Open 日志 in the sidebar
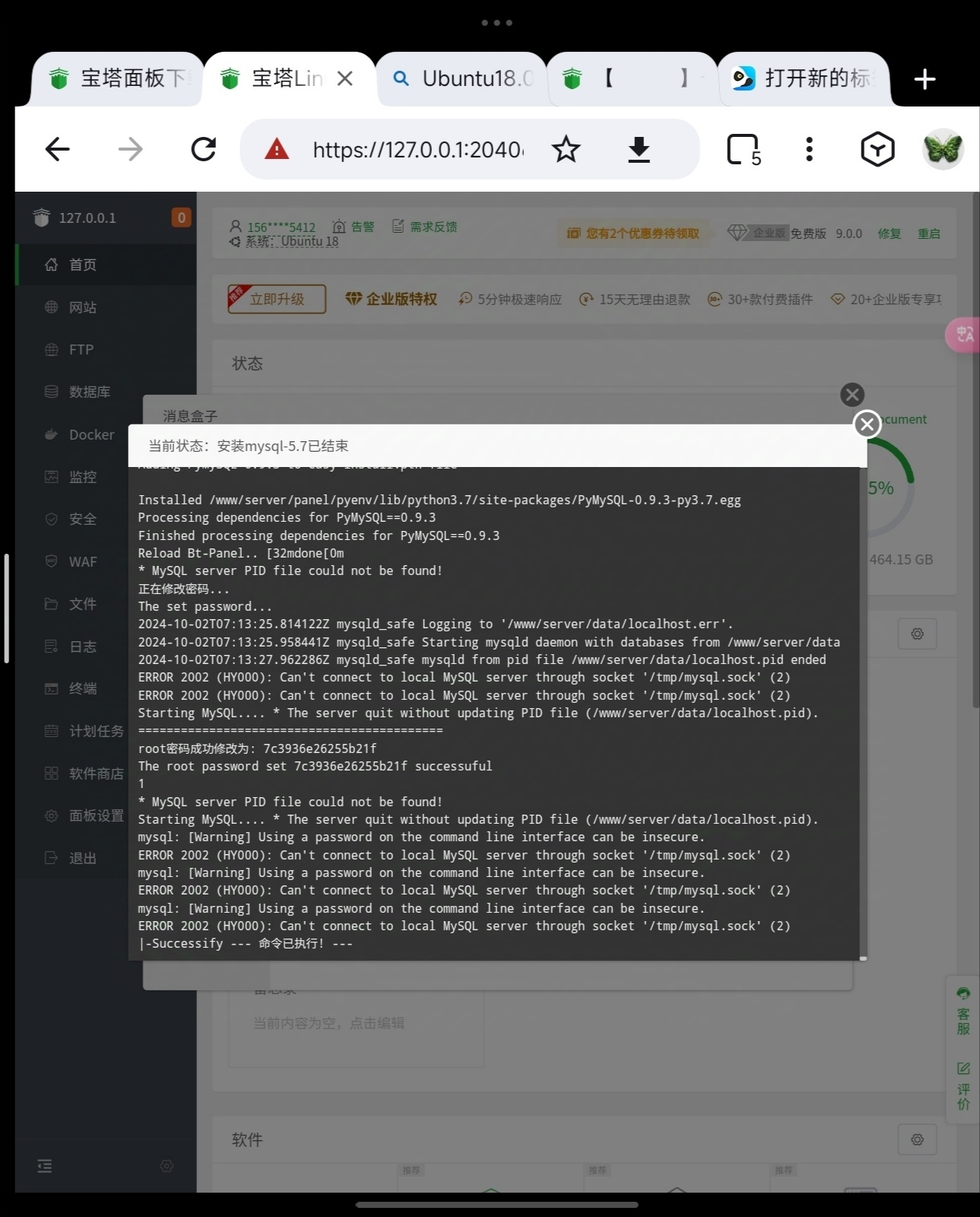 [82, 647]
